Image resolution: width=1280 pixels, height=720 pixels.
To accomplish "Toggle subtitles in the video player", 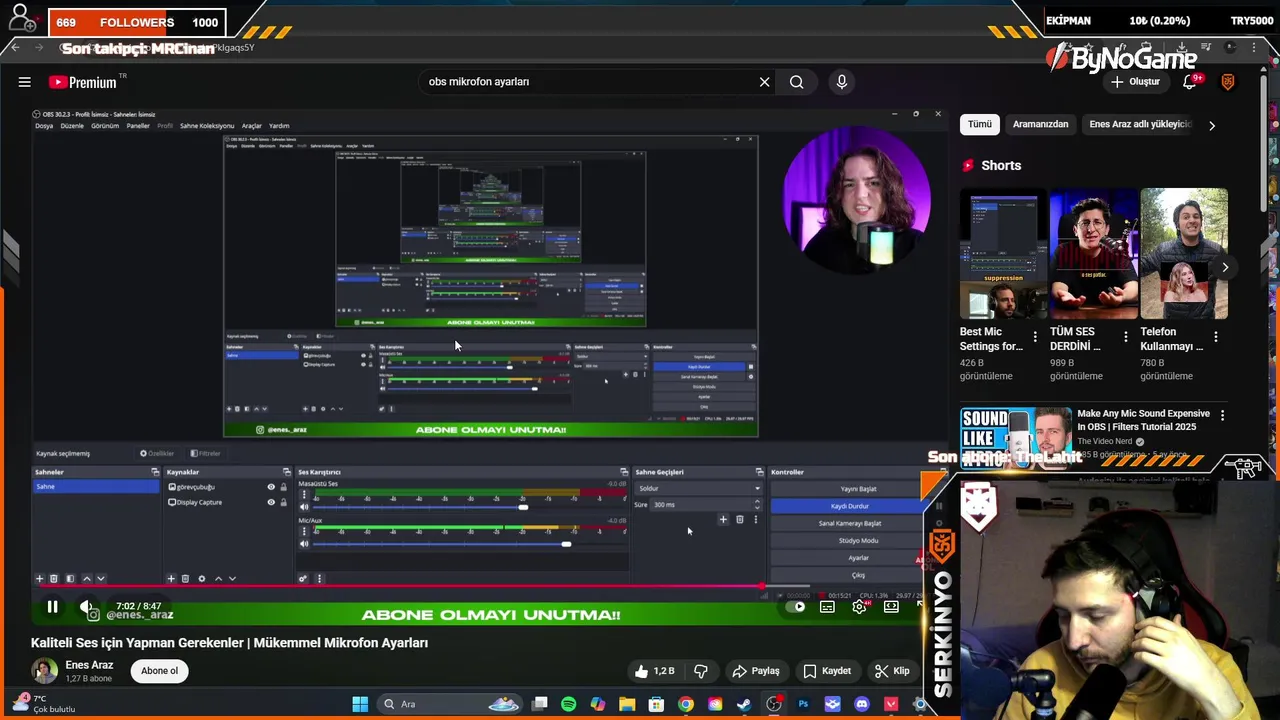I will [x=827, y=606].
